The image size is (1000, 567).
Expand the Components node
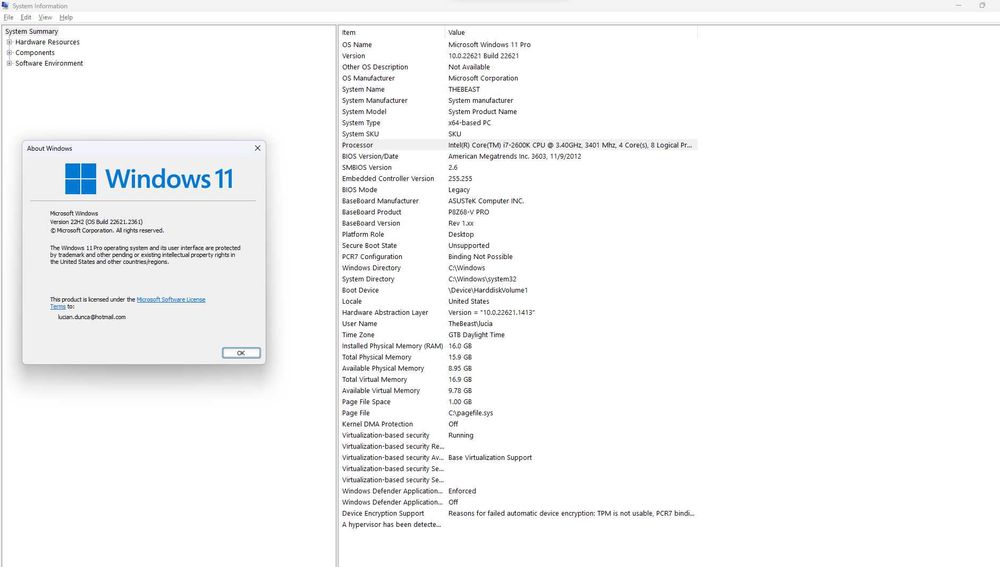pyautogui.click(x=10, y=53)
